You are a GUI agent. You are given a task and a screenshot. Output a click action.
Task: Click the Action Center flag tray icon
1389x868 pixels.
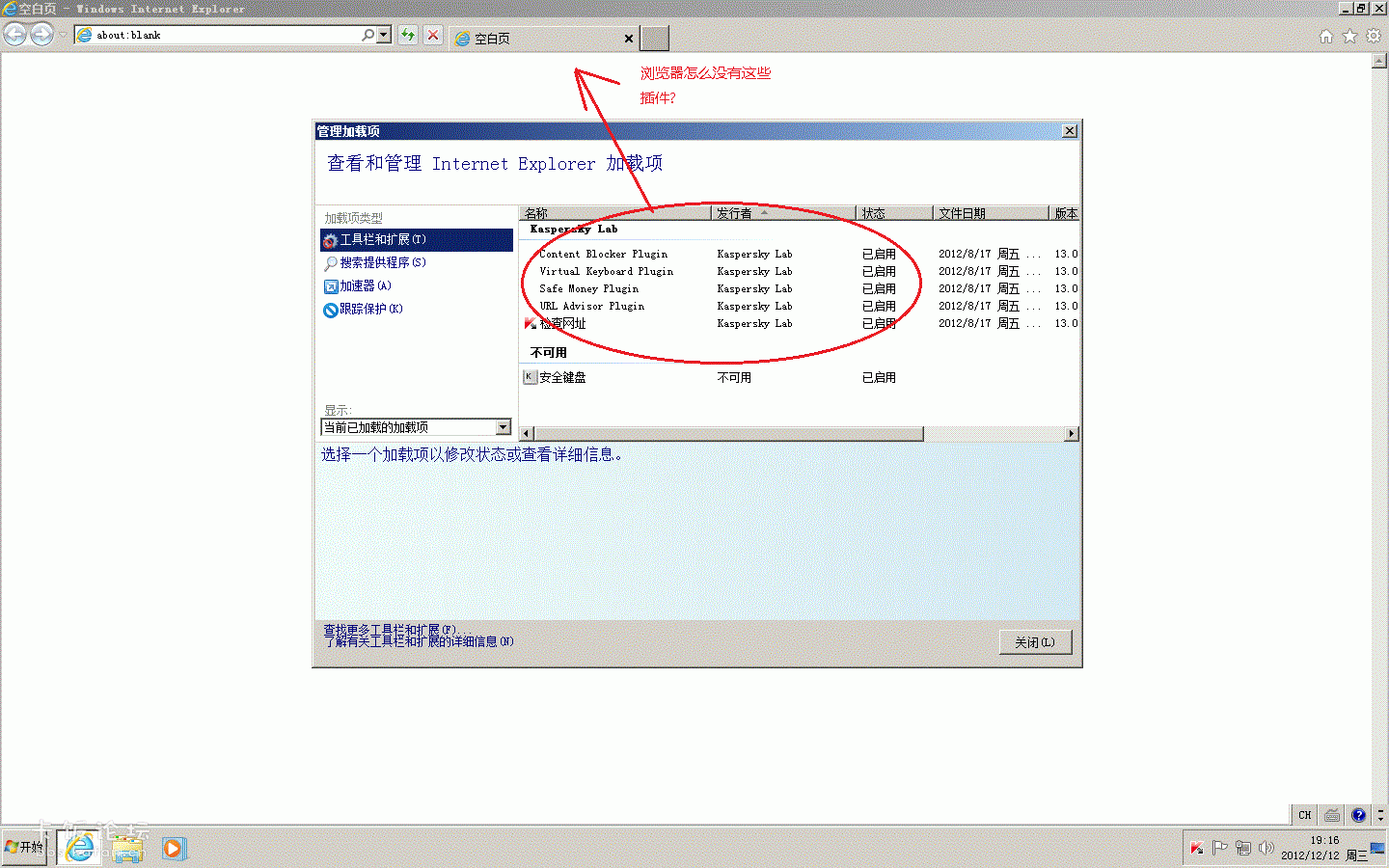pyautogui.click(x=1220, y=848)
